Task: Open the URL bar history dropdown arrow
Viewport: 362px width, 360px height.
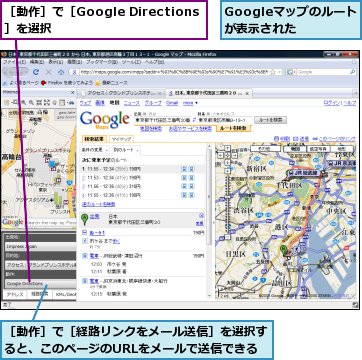Action: (279, 72)
